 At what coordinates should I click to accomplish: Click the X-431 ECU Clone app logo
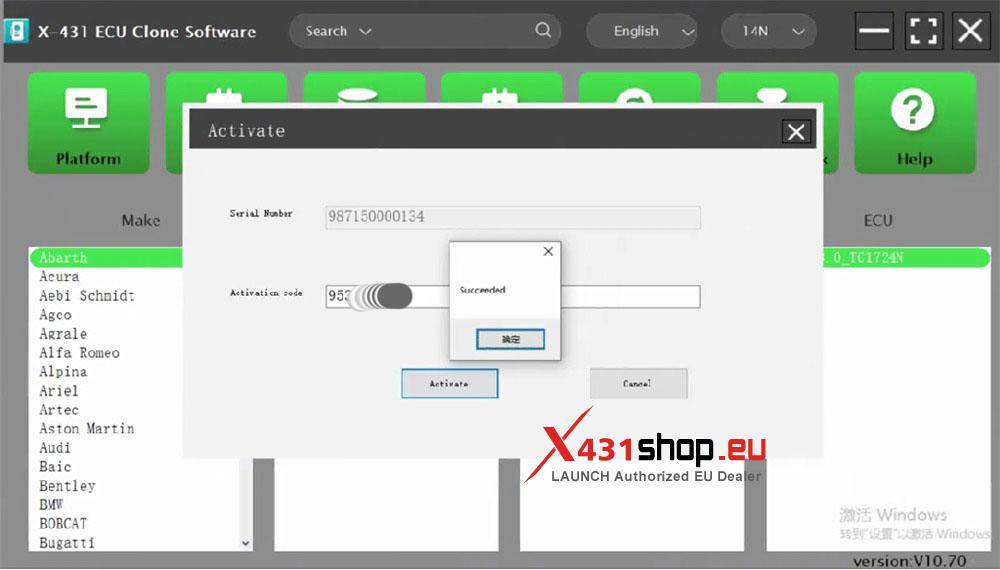coord(16,31)
